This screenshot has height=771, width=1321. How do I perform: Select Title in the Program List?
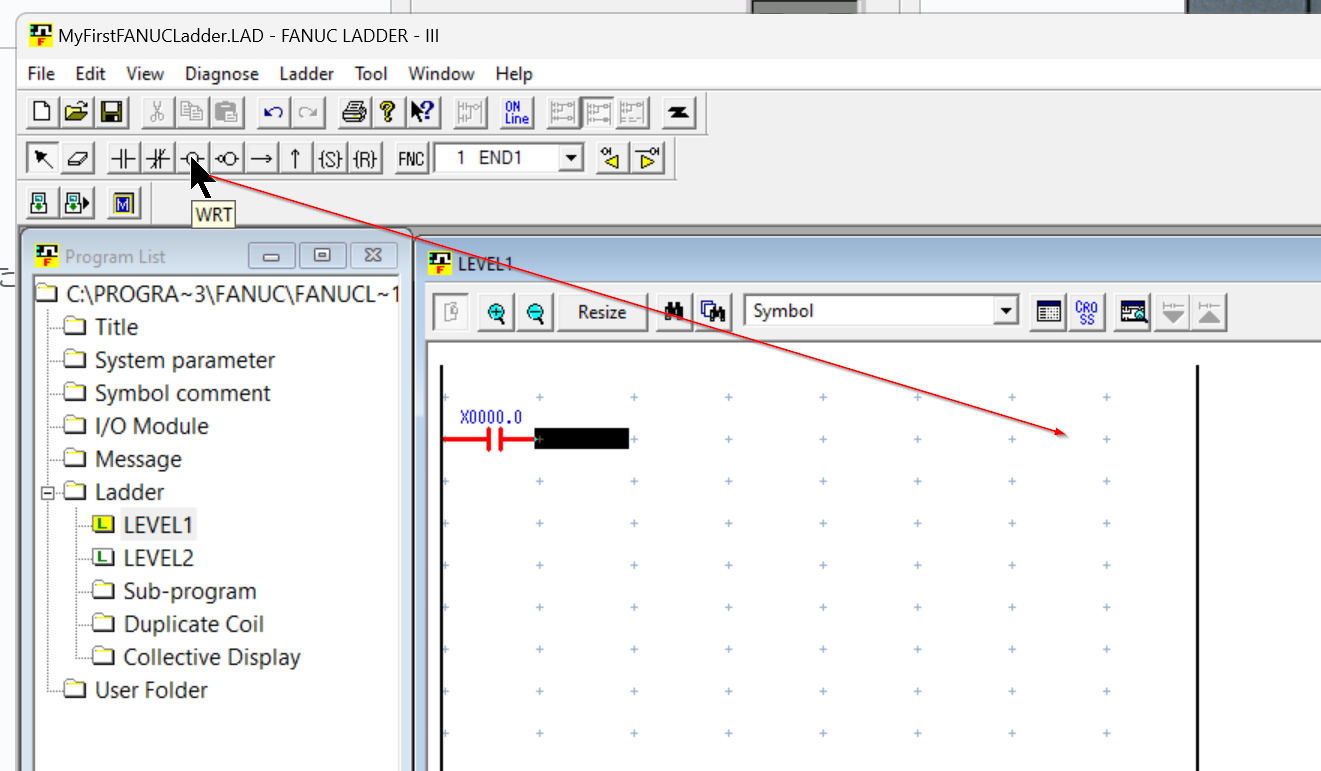point(116,327)
